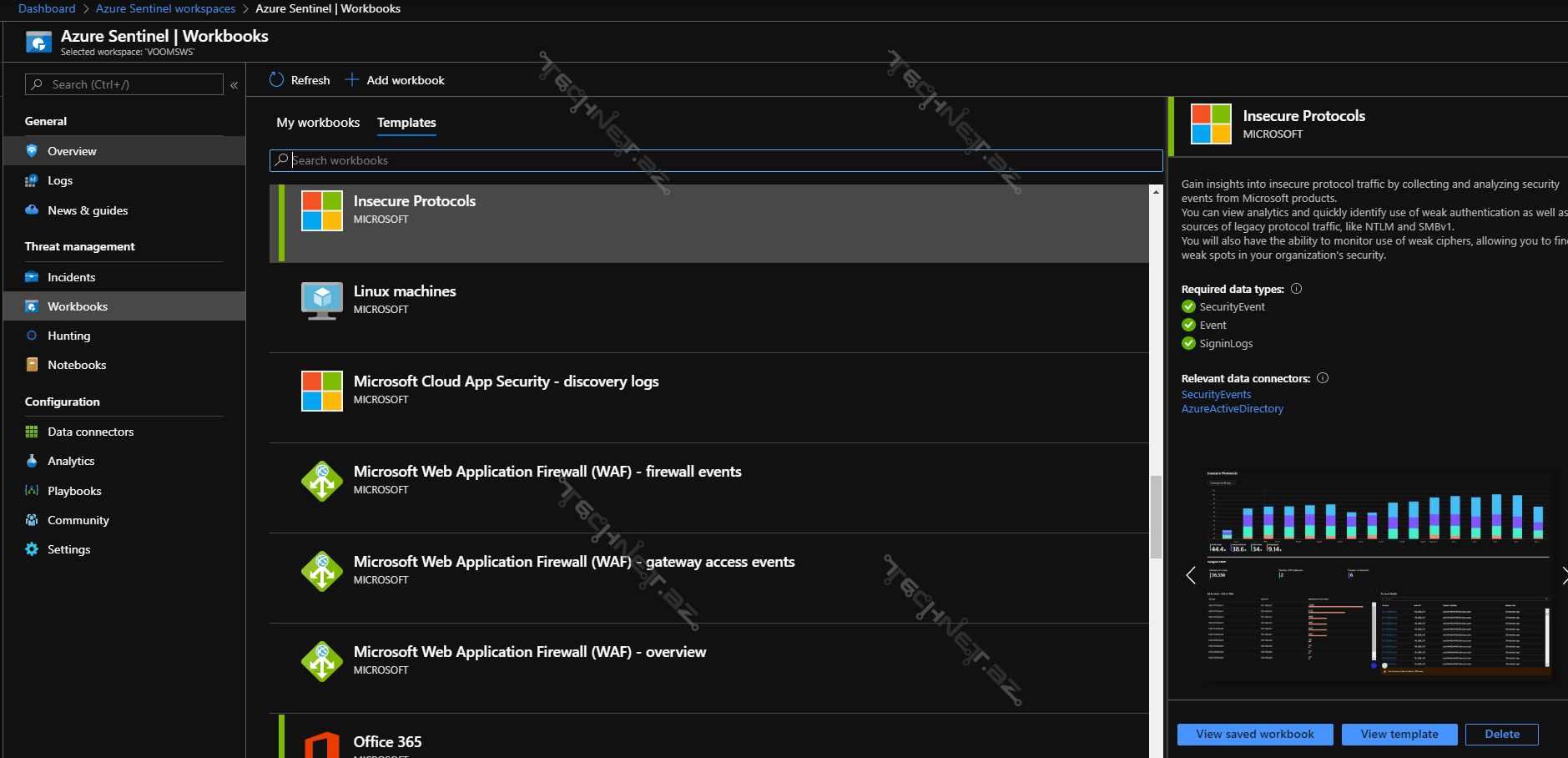The image size is (1568, 758).
Task: Click the Settings gear in sidebar
Action: pos(32,549)
